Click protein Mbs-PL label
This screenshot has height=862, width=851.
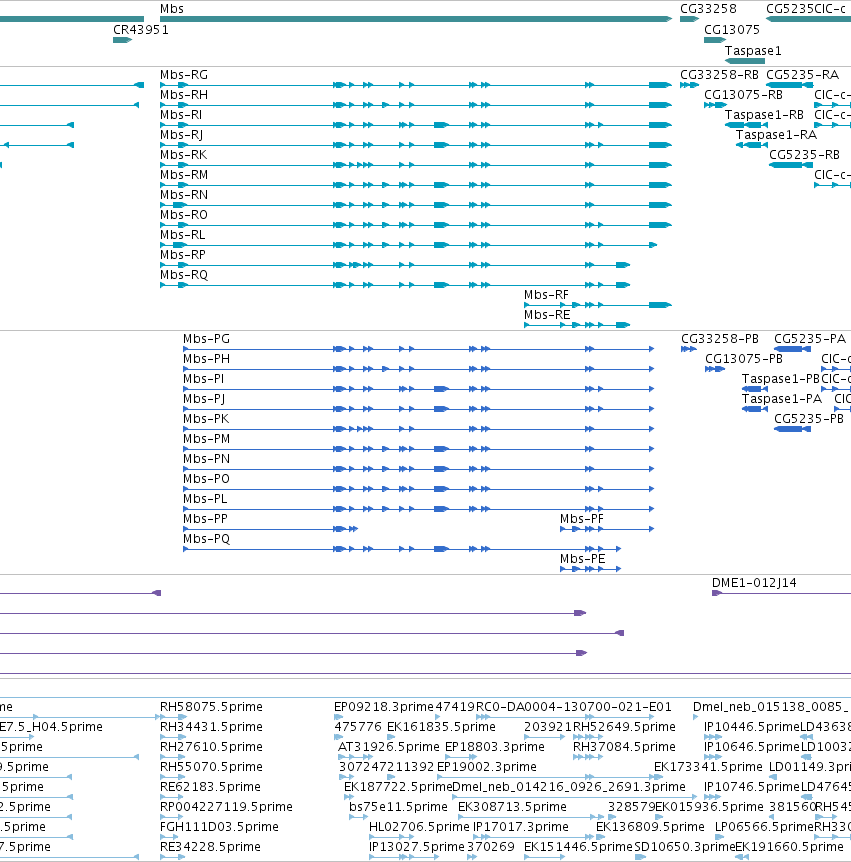pos(205,499)
